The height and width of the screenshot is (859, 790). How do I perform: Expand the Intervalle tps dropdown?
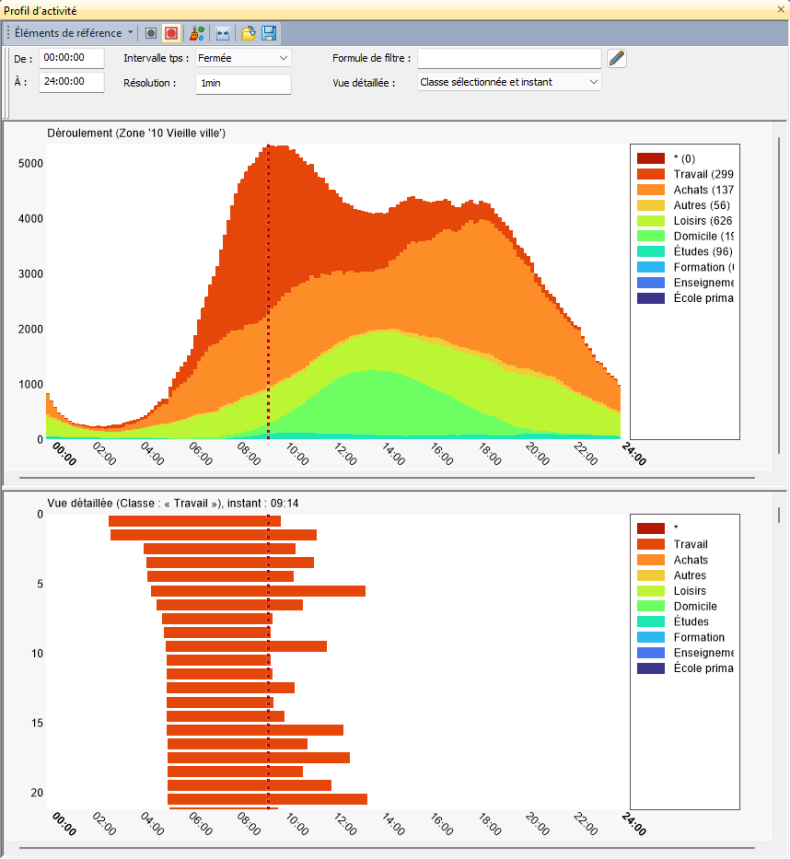point(242,58)
